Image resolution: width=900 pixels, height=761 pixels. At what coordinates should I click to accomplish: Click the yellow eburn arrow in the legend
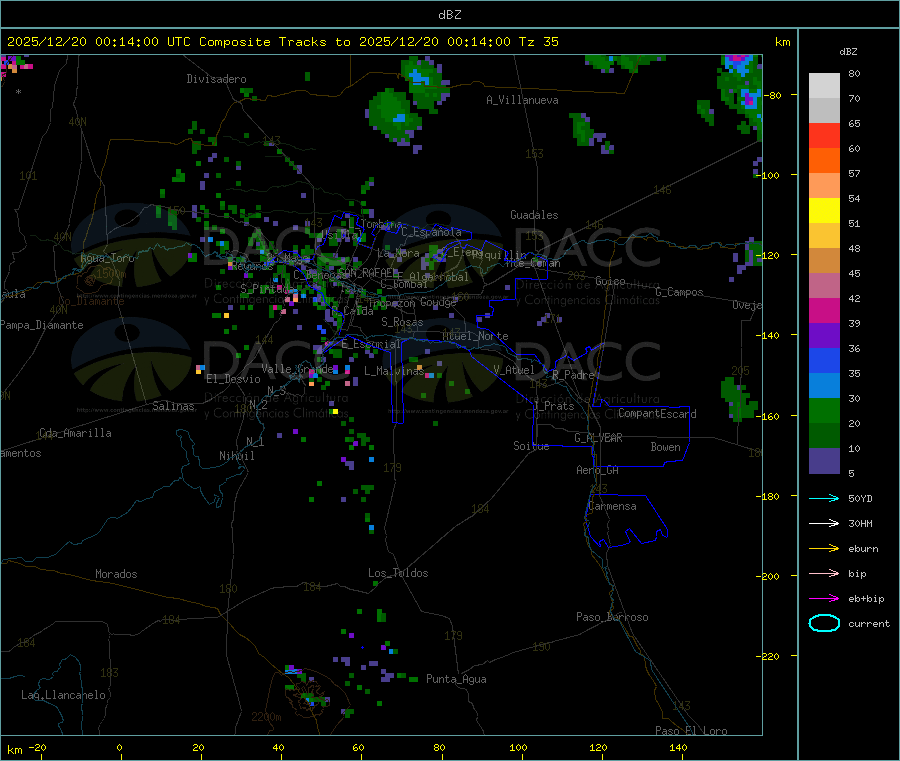pos(824,548)
